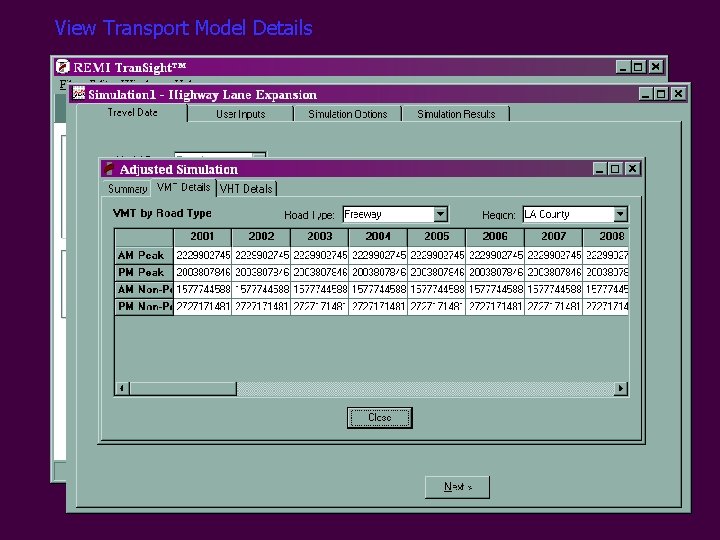Viewport: 720px width, 540px height.
Task: Click the 'View Transport Model Details' heading
Action: 184,28
